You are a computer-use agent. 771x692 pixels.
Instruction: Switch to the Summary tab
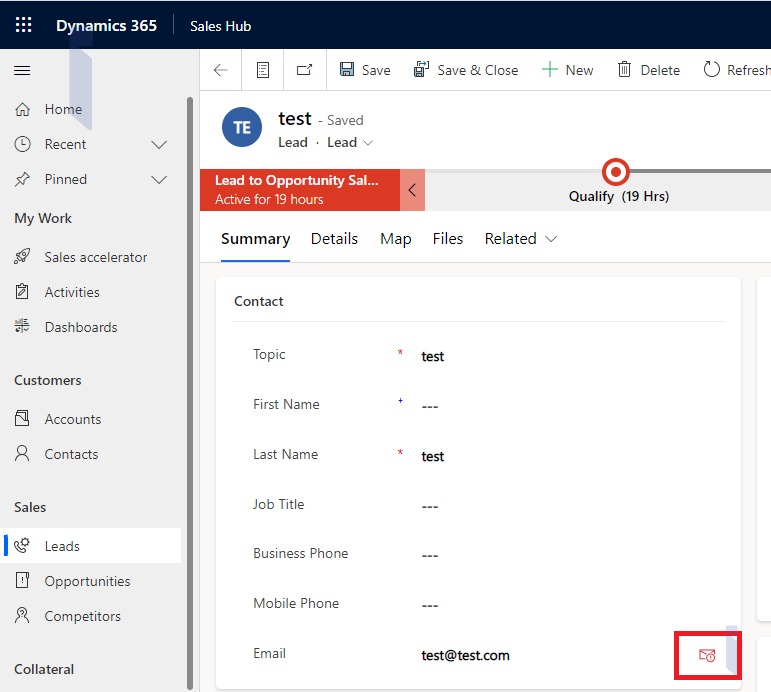point(256,239)
